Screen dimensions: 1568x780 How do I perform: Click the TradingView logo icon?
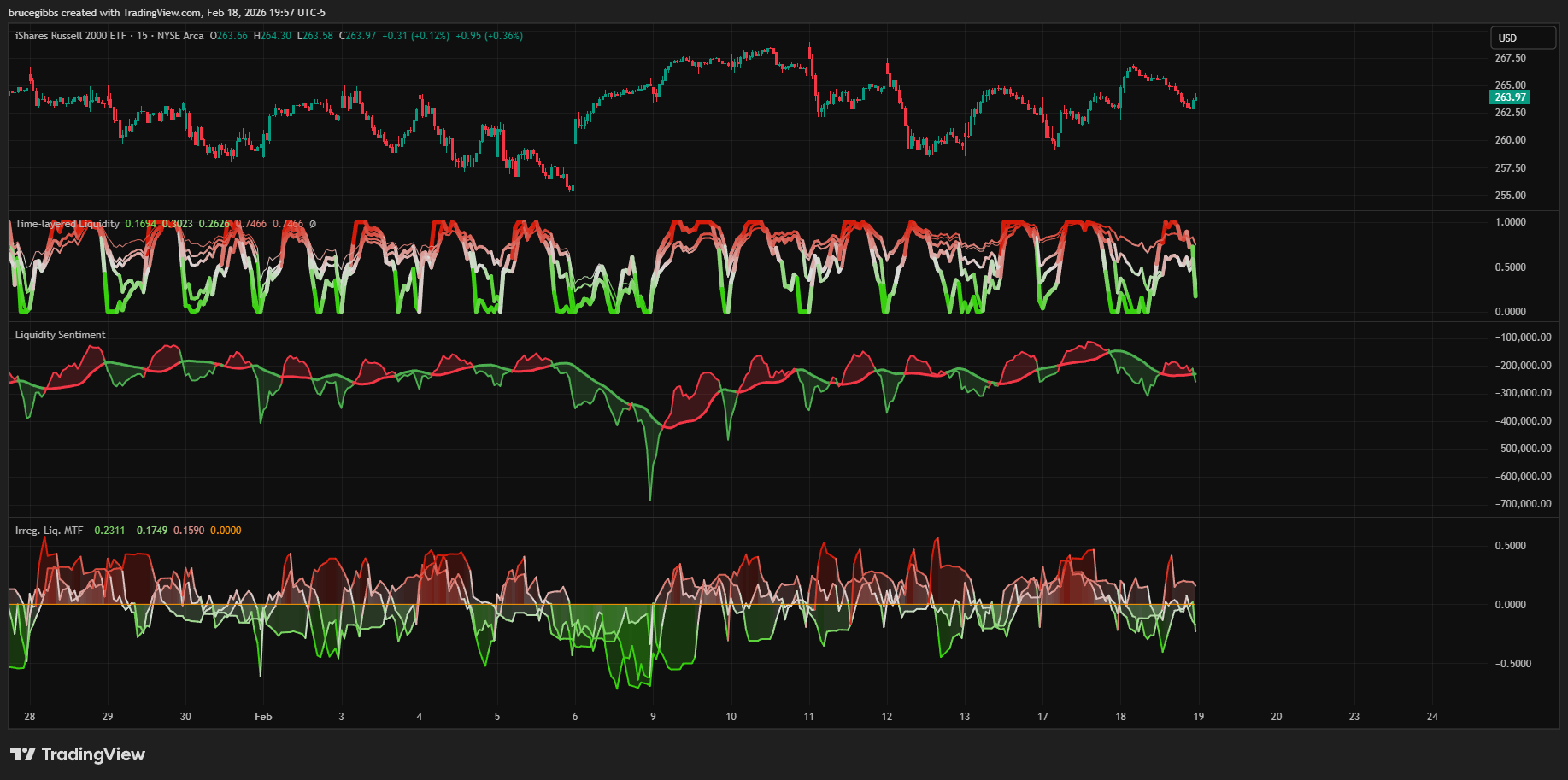click(x=23, y=754)
